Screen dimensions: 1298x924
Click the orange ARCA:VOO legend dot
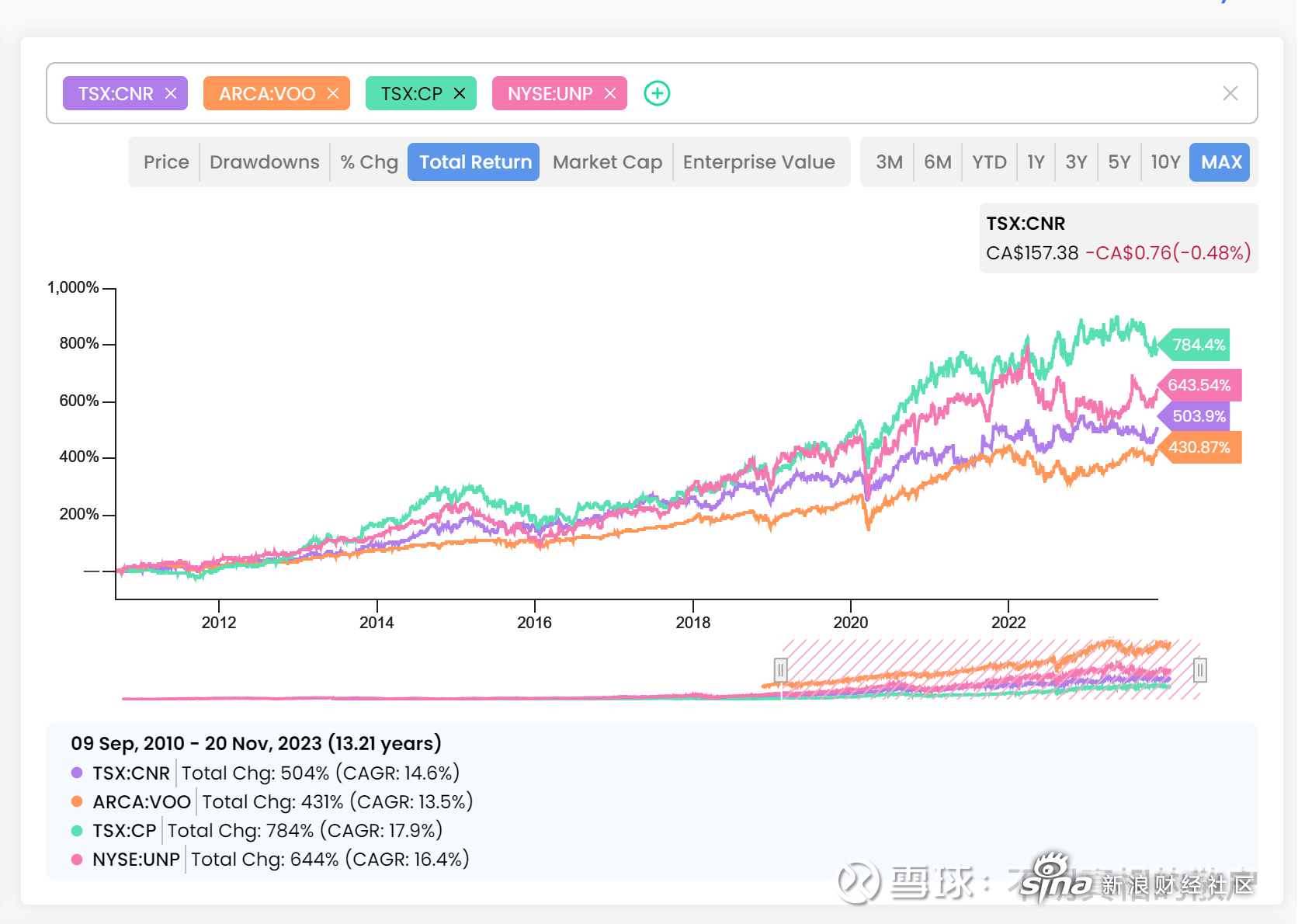77,801
